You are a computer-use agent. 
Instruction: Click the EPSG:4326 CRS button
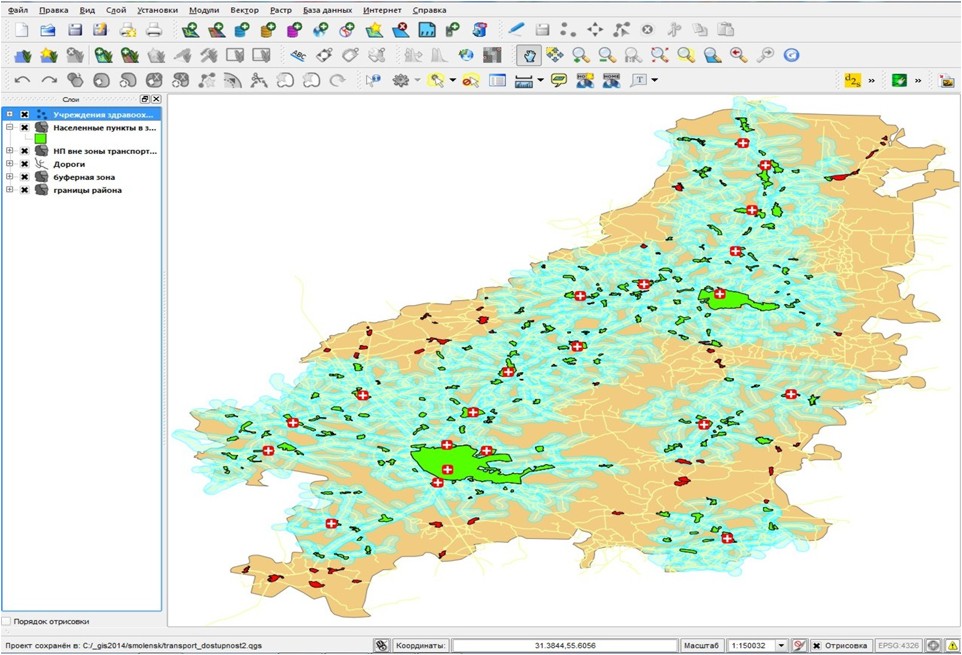[898, 645]
